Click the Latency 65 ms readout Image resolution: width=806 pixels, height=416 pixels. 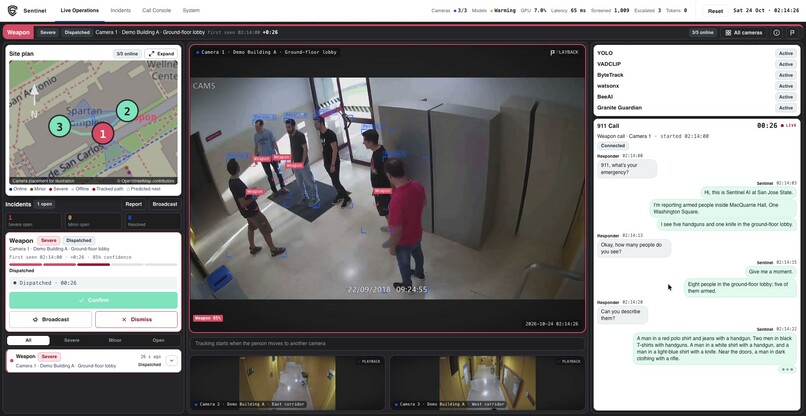click(568, 10)
